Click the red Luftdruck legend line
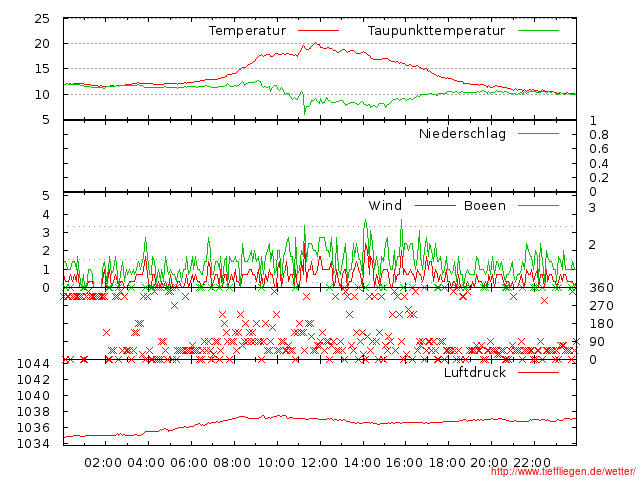This screenshot has height=480, width=640. (538, 372)
